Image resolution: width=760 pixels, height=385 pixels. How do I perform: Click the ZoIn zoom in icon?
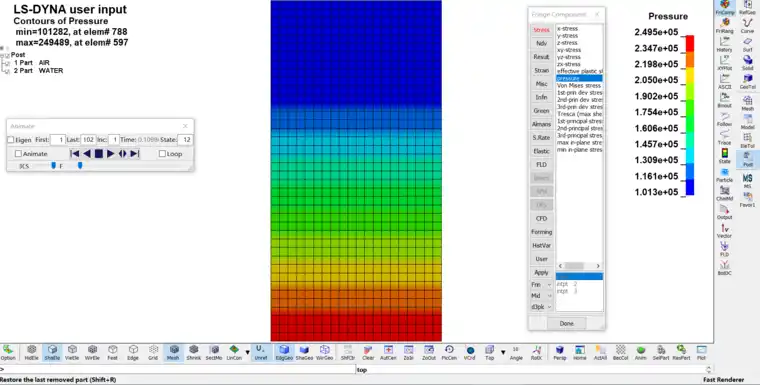pos(409,353)
